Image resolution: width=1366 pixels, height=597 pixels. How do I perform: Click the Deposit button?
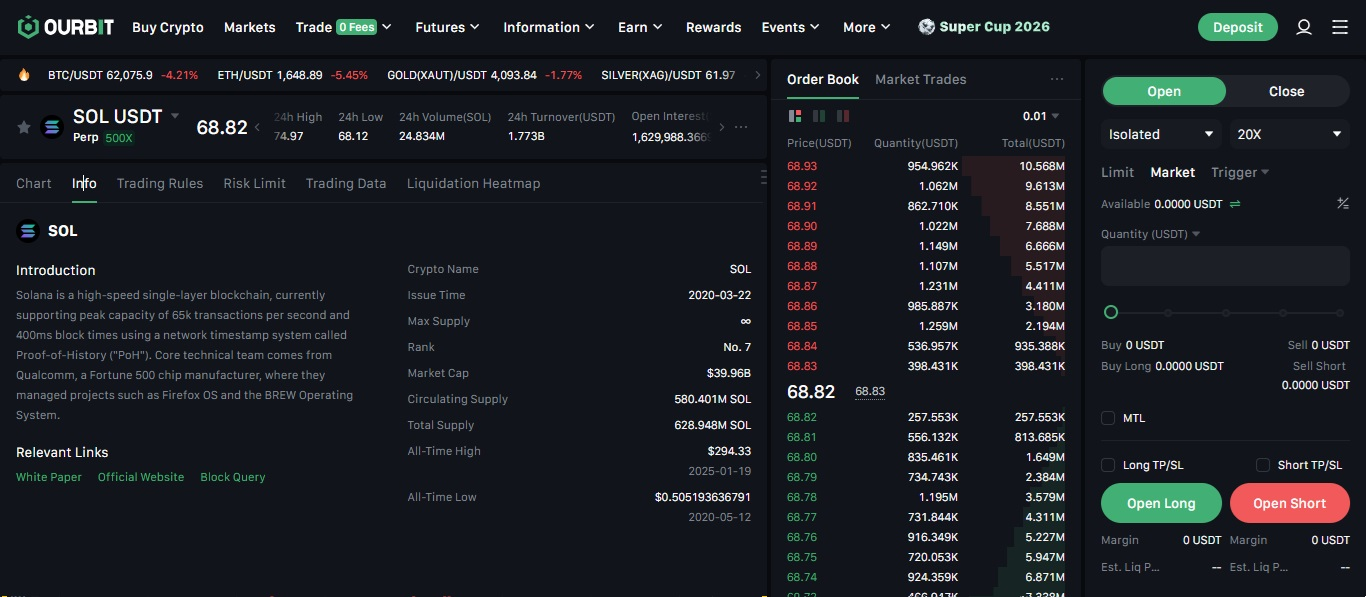(1238, 27)
